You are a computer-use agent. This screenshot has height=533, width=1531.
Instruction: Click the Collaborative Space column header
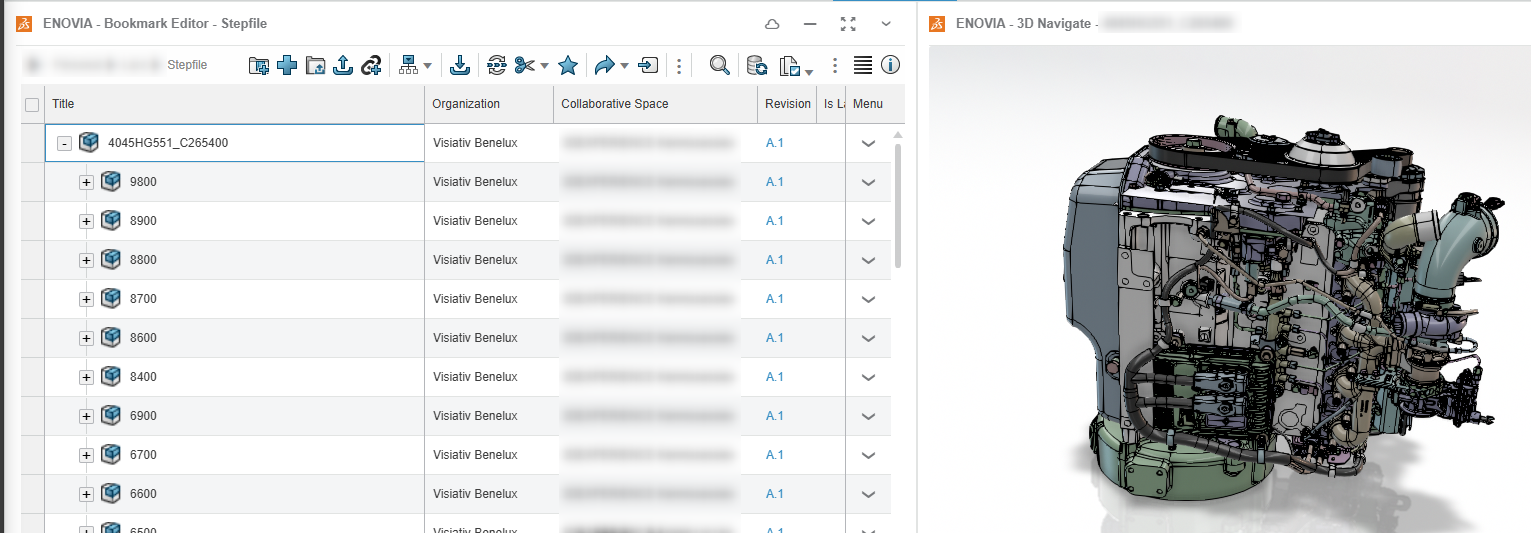point(615,104)
